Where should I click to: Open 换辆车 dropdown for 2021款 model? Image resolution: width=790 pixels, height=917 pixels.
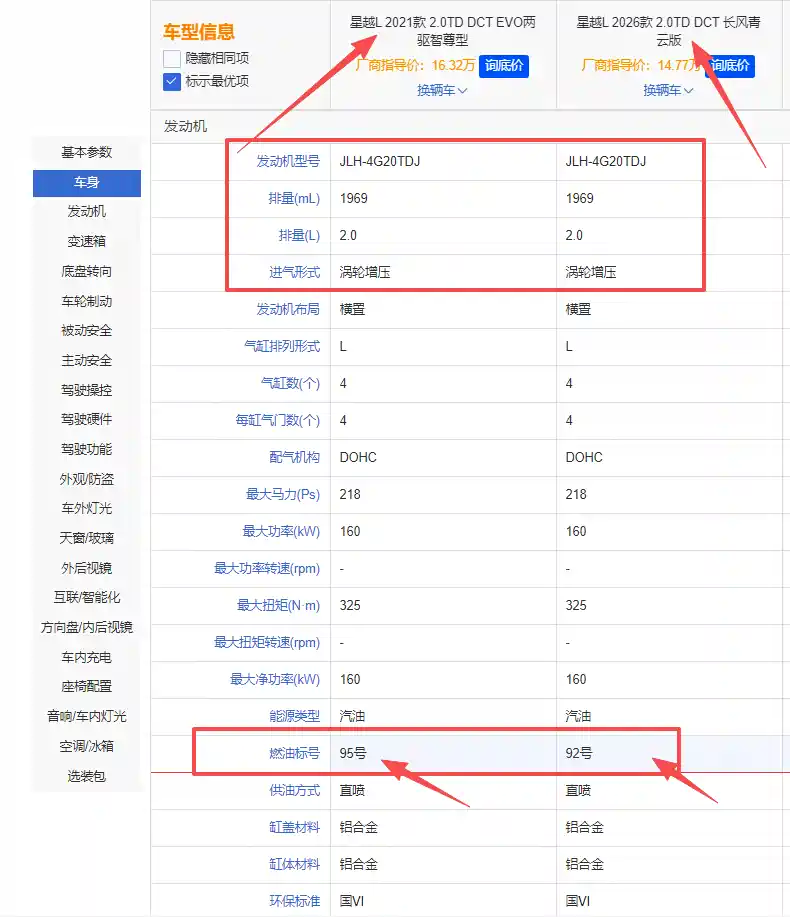[442, 91]
